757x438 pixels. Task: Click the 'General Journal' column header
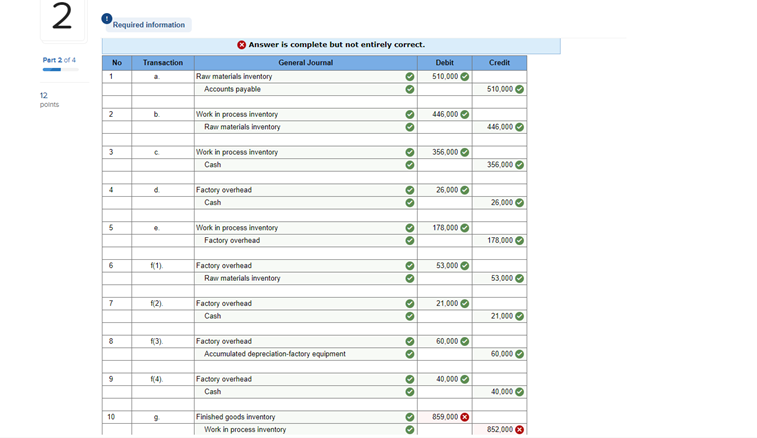click(x=306, y=63)
